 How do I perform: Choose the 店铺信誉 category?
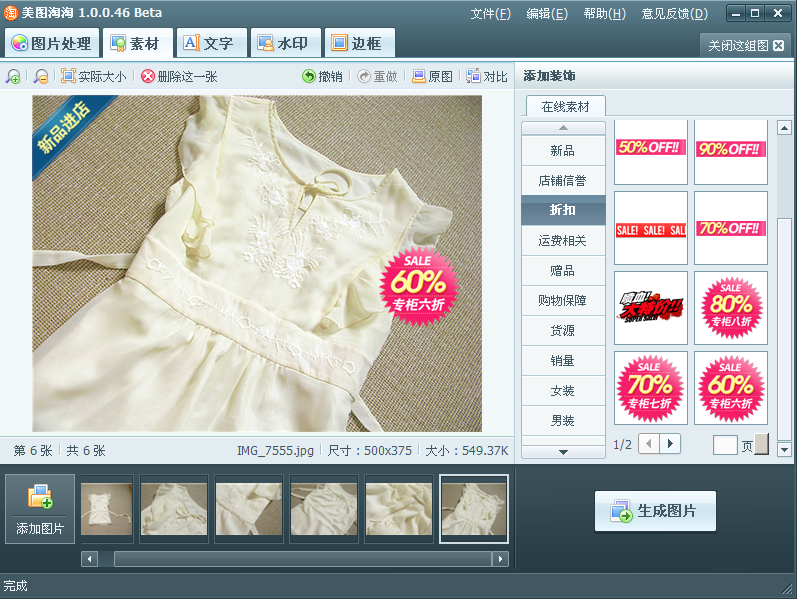tap(563, 181)
